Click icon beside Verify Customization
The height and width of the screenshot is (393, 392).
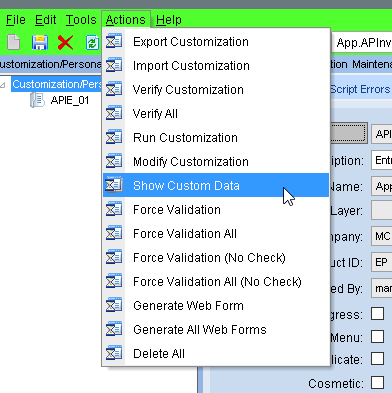click(x=114, y=89)
